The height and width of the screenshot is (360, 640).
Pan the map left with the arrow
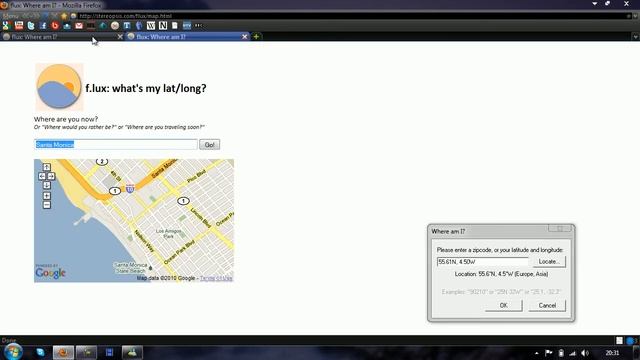(42, 176)
